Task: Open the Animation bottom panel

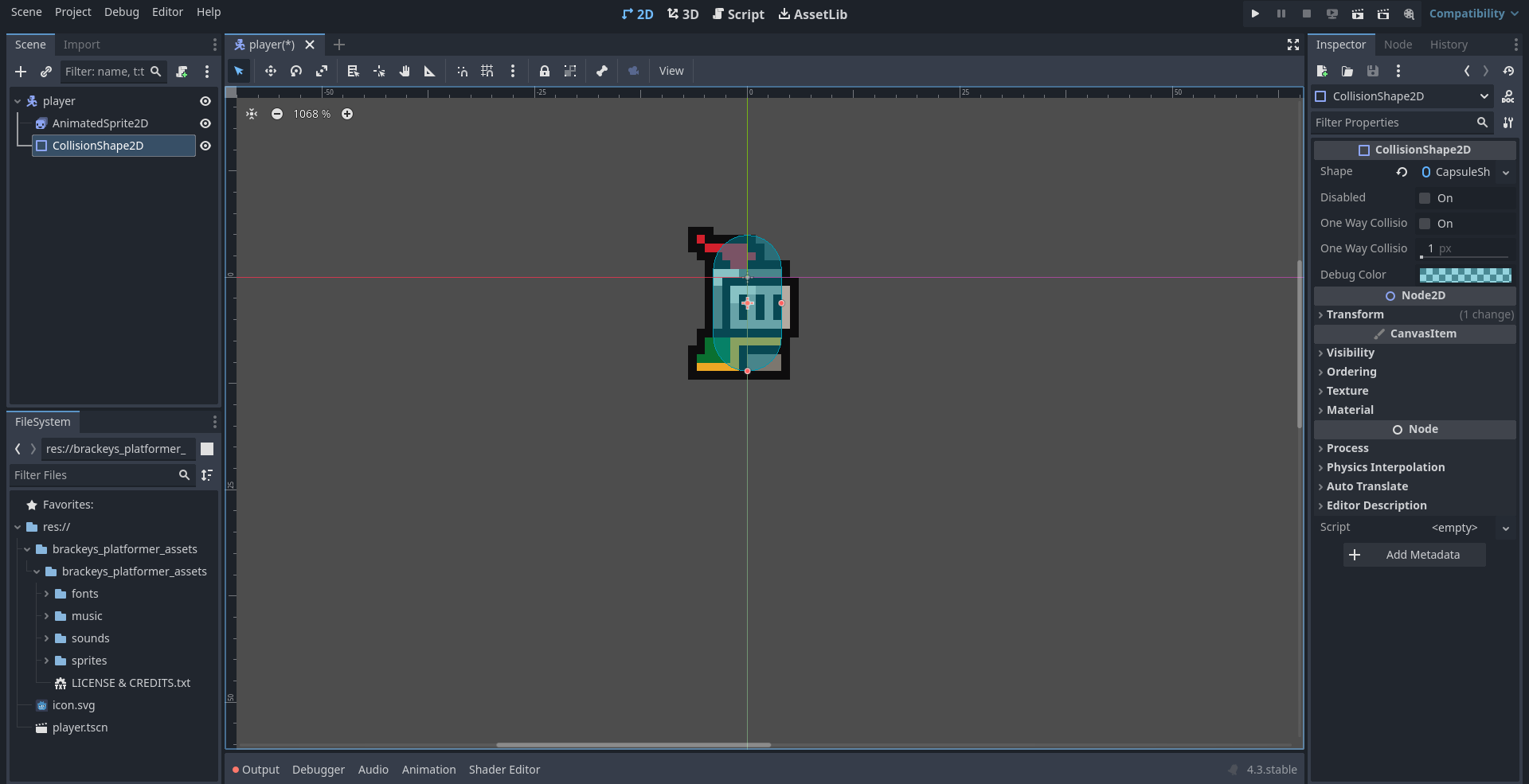Action: [428, 770]
